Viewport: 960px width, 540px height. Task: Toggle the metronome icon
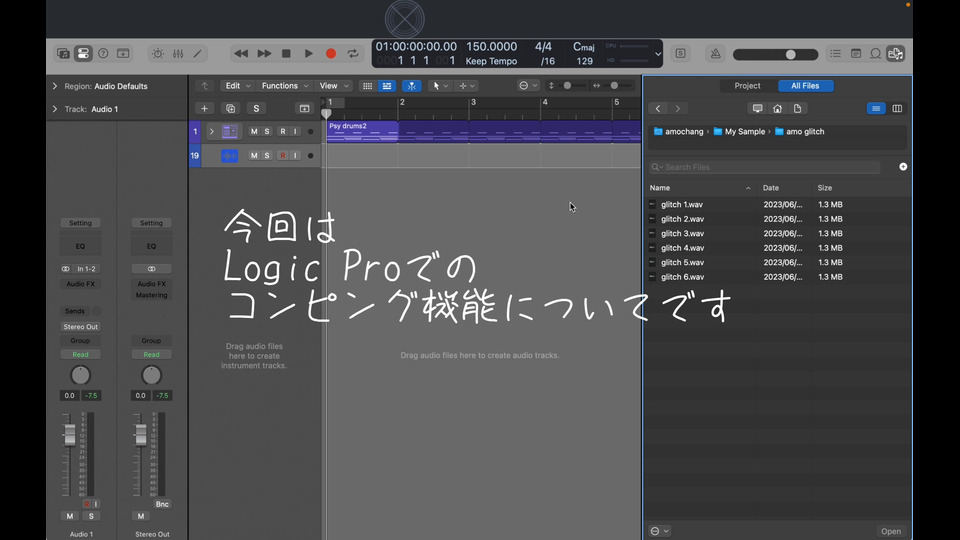click(715, 54)
